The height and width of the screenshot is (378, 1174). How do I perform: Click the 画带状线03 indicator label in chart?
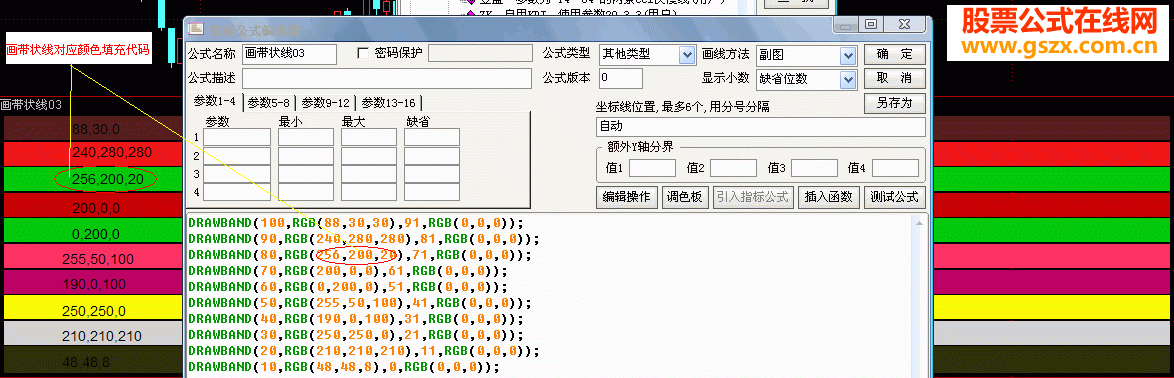tap(31, 105)
